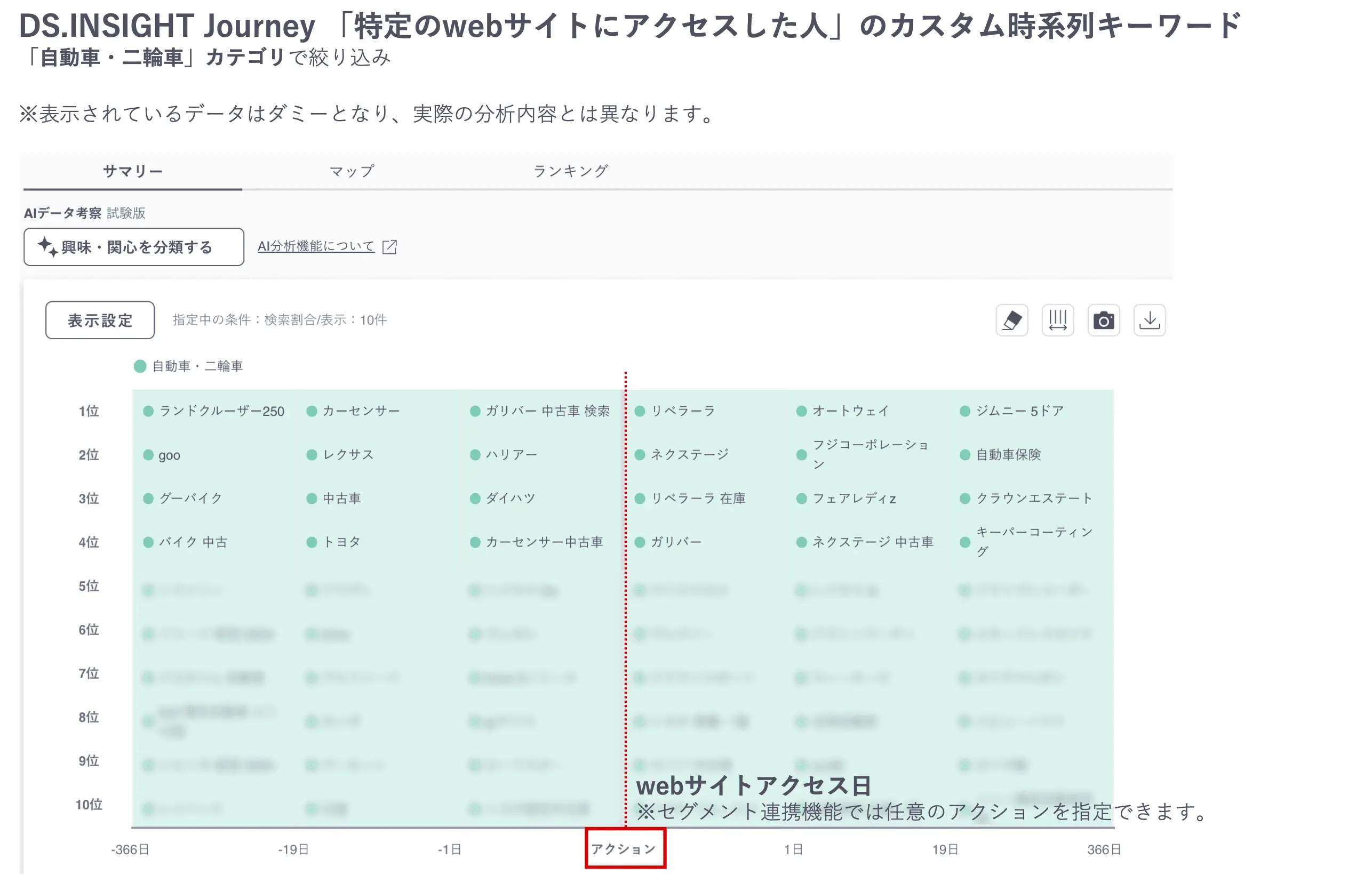Click the 5位 rank label
Screen dimensions: 1372x875
click(x=89, y=586)
